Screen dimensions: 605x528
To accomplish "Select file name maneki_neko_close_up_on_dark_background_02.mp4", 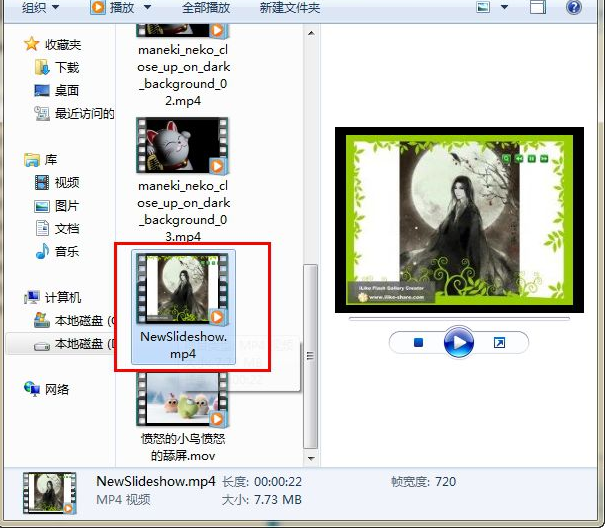I will (183, 75).
